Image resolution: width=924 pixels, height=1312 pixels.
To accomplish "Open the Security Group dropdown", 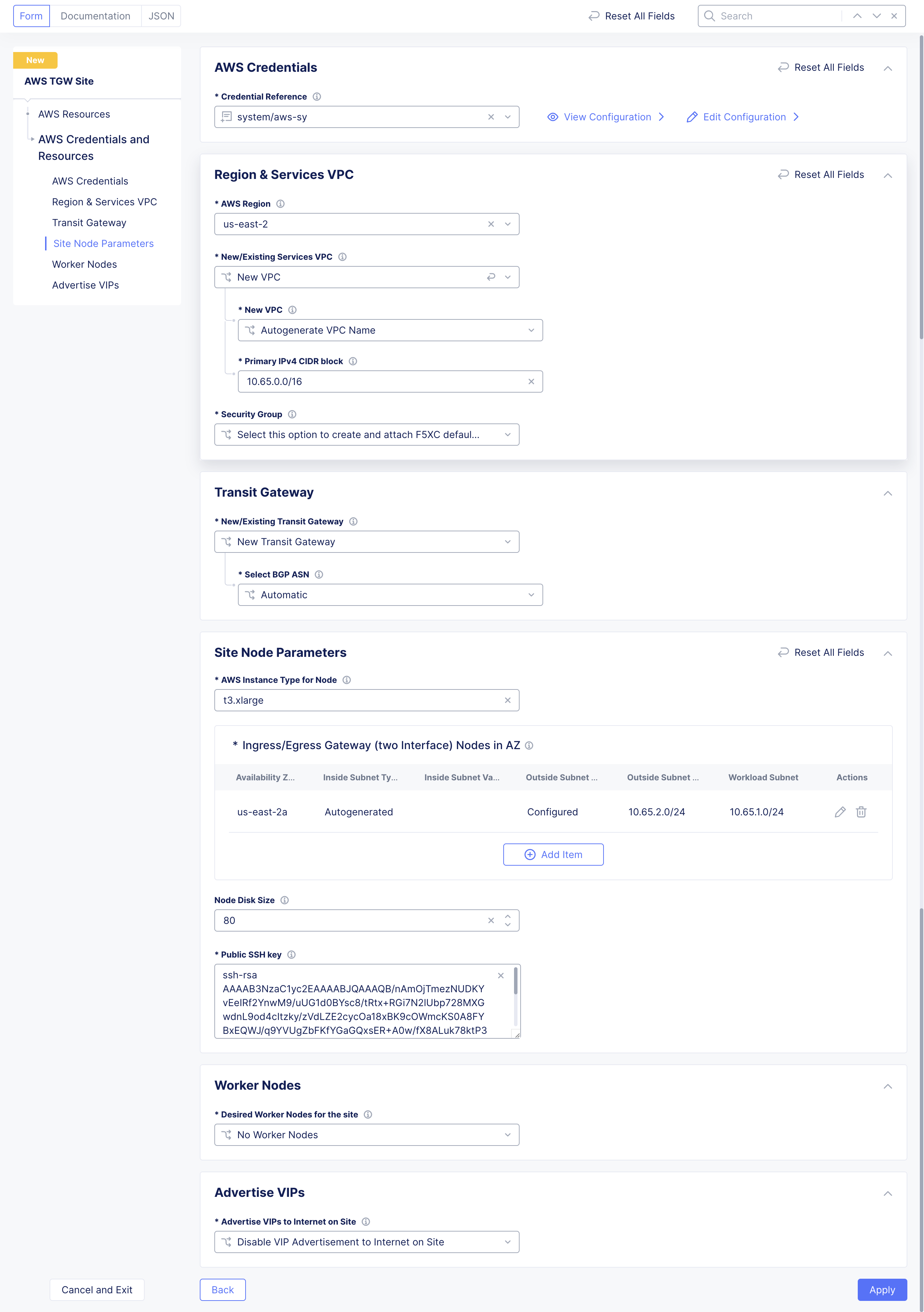I will click(x=507, y=434).
